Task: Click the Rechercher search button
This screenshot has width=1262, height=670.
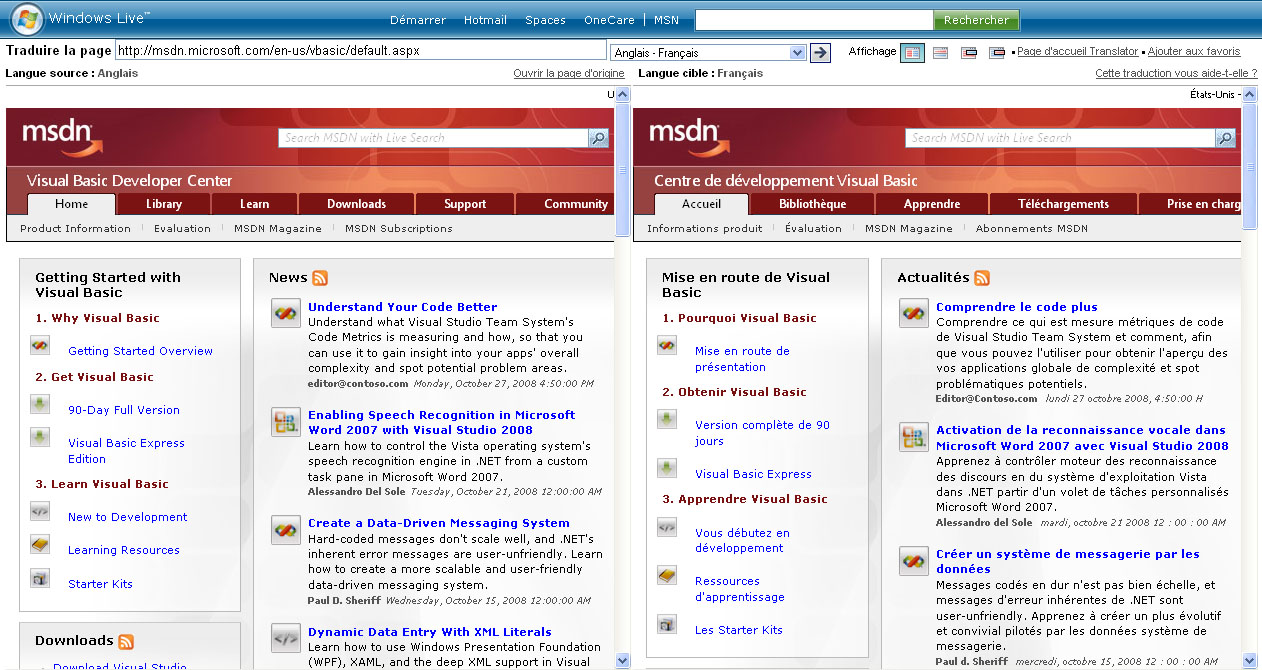Action: 976,20
